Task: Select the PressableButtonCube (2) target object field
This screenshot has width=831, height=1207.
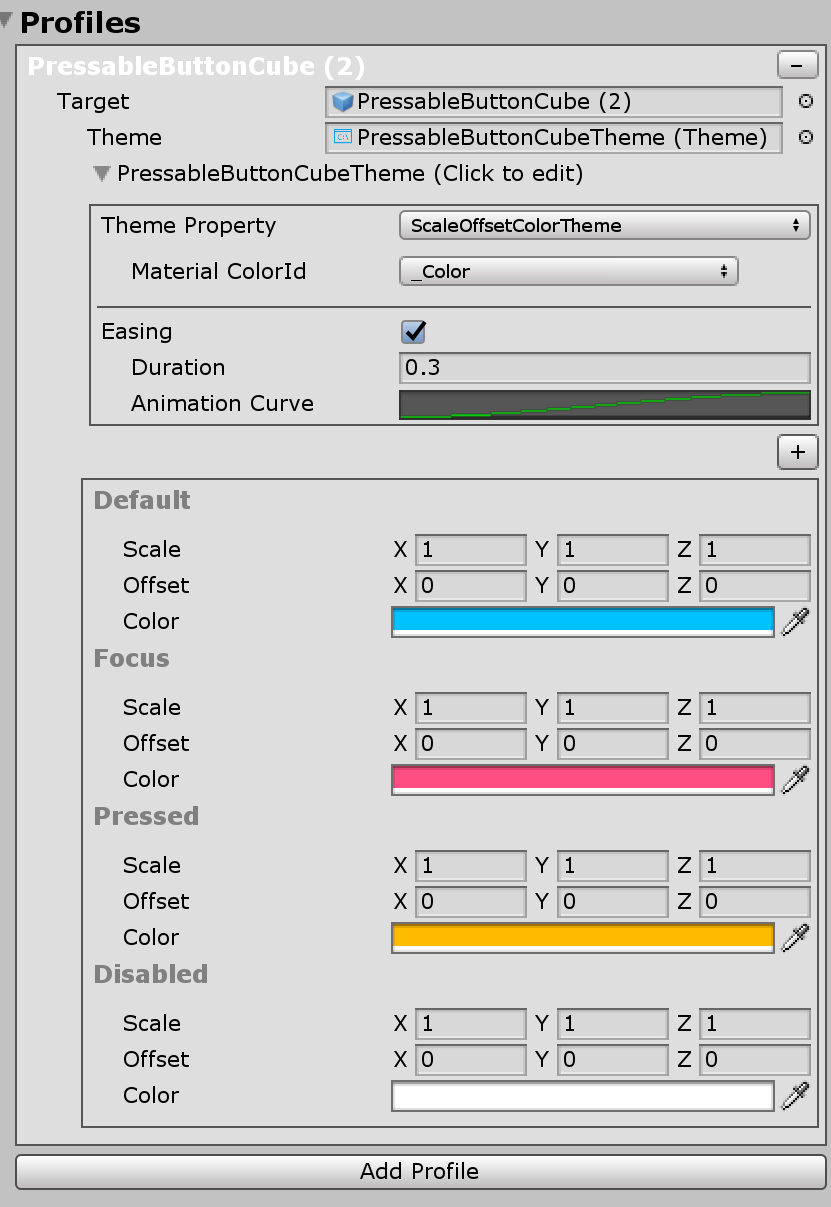Action: click(554, 102)
